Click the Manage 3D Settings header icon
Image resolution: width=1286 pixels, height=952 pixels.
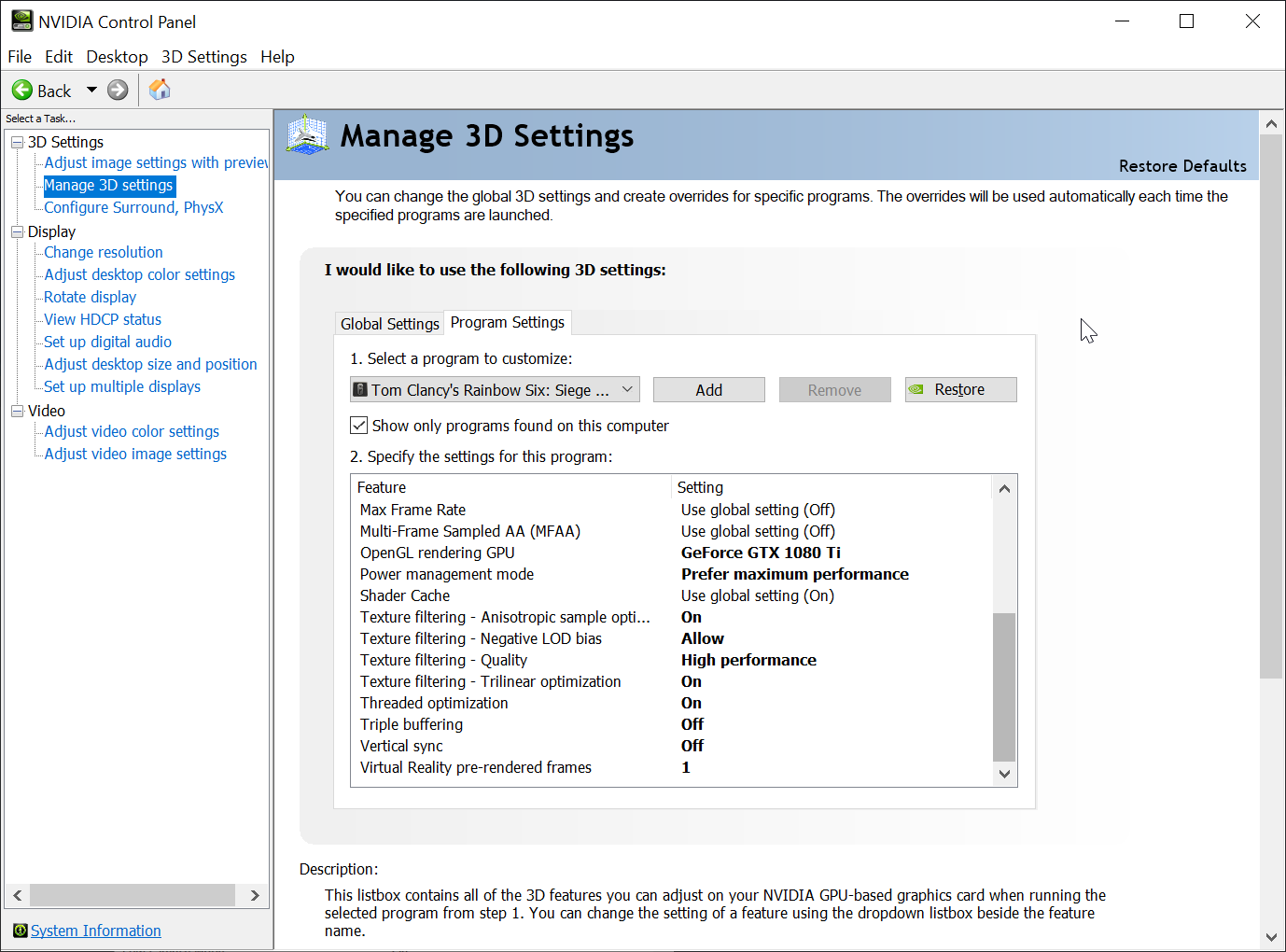pyautogui.click(x=307, y=136)
